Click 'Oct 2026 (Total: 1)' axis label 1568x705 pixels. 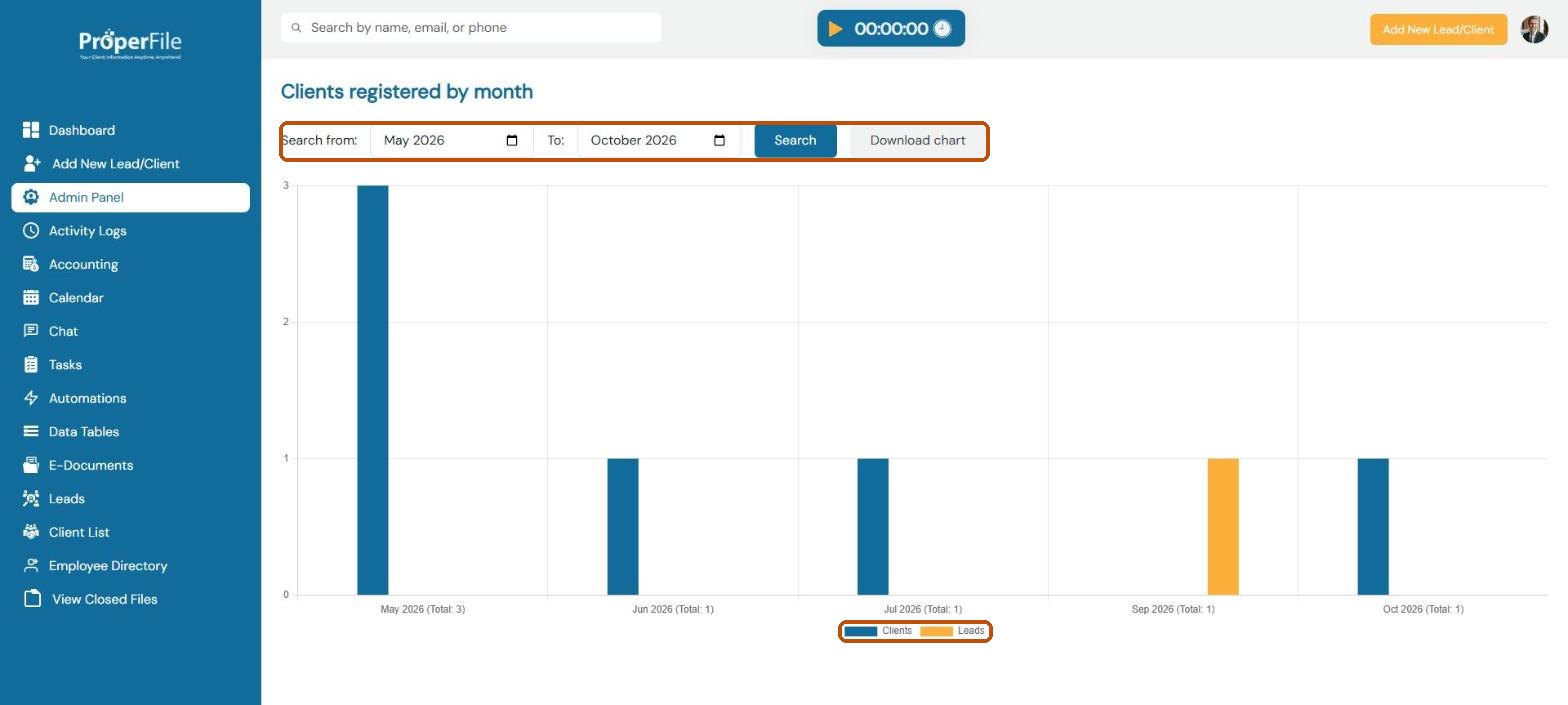coord(1423,609)
